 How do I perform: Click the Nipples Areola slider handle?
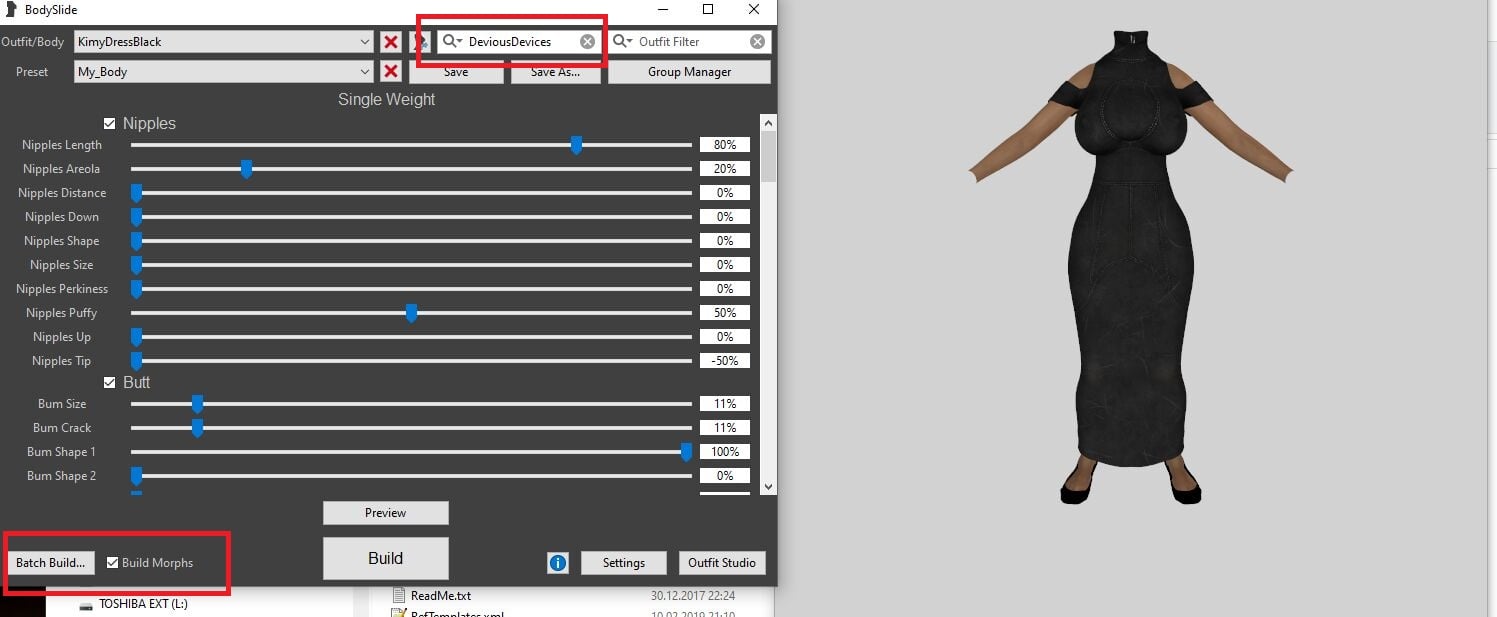pyautogui.click(x=246, y=170)
